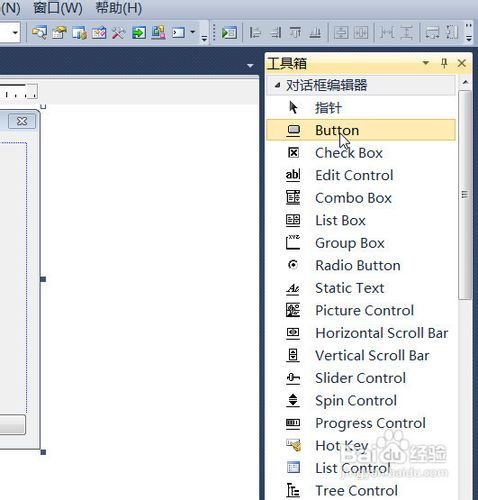This screenshot has width=478, height=500.
Task: Click the dialog's X close button in editor
Action: point(22,121)
